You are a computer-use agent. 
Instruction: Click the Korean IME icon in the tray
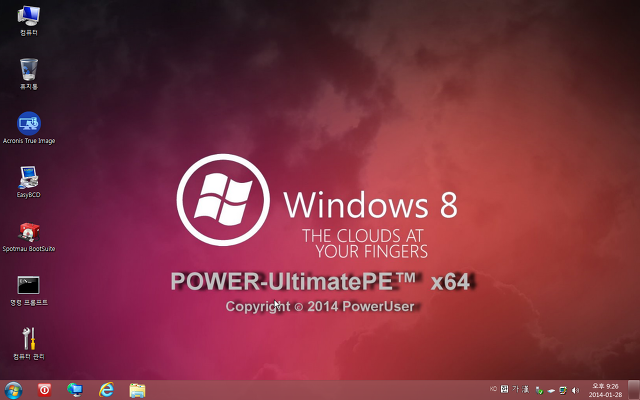coord(504,389)
